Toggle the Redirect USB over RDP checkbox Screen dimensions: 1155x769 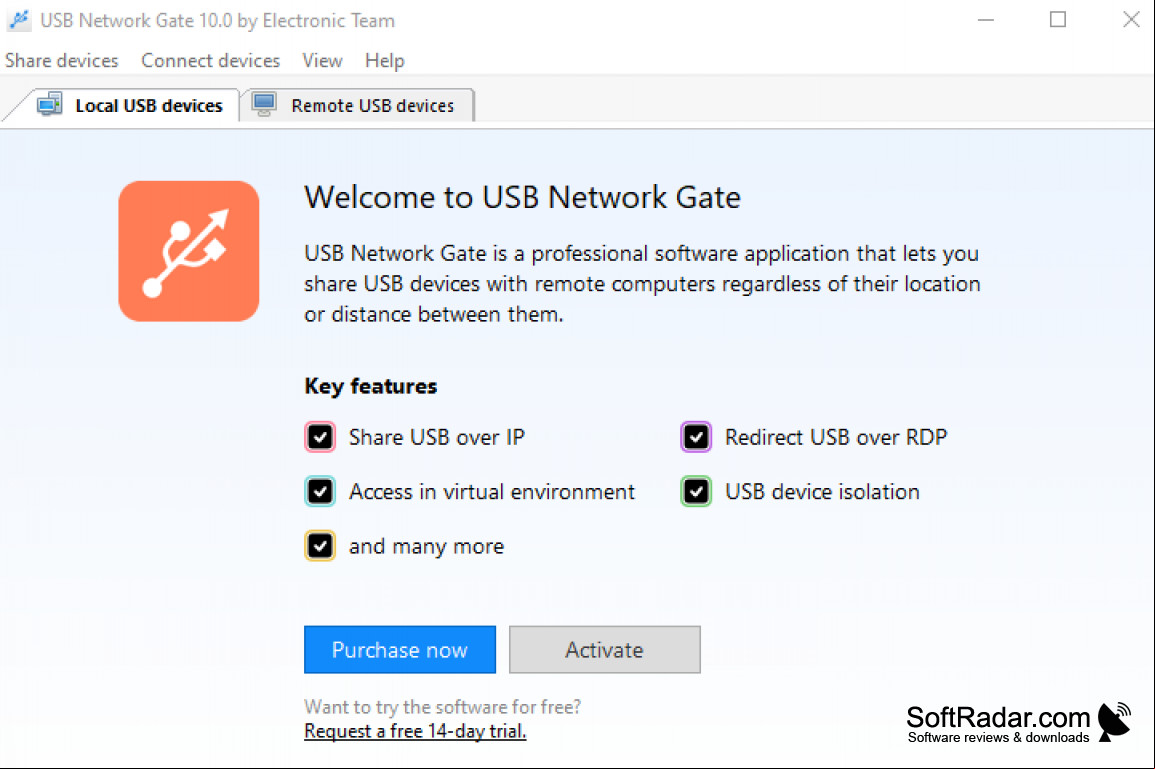[695, 437]
